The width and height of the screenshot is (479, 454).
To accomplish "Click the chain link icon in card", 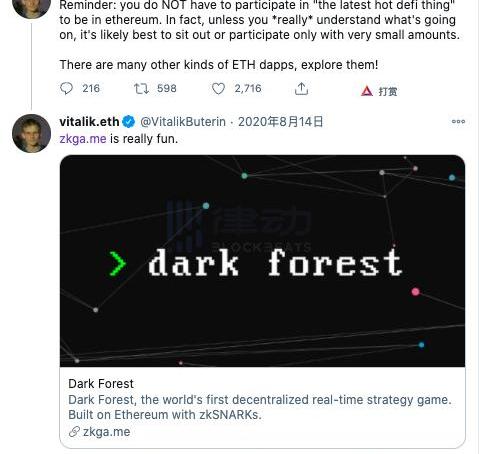I will (x=74, y=432).
